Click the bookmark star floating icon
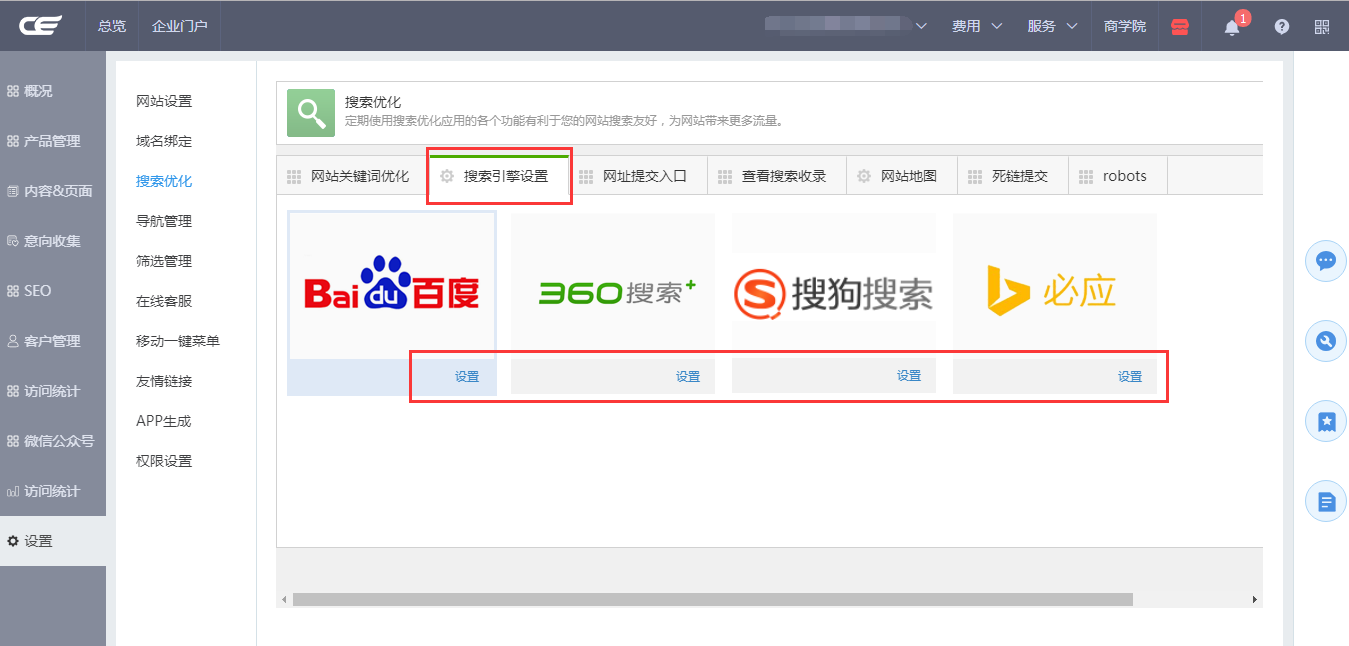This screenshot has height=646, width=1349. click(x=1326, y=422)
